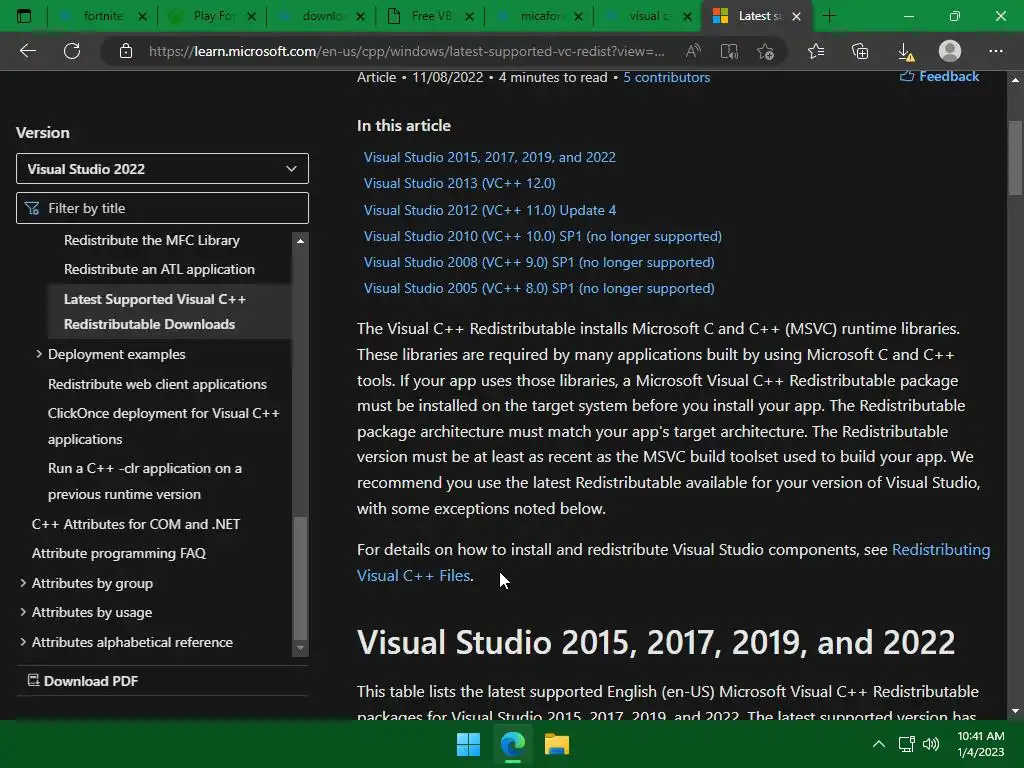This screenshot has height=768, width=1024.
Task: Close the Play For tab
Action: click(251, 16)
